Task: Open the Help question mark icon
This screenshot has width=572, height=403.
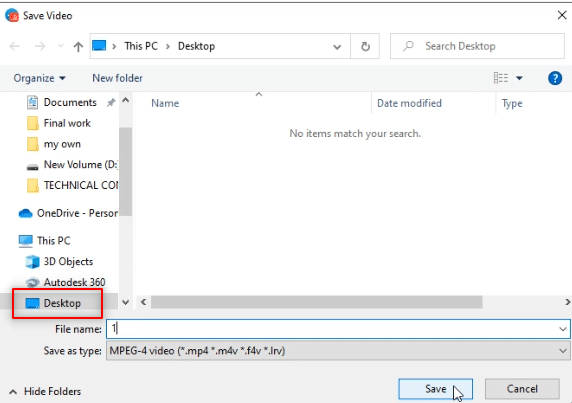Action: [x=555, y=78]
